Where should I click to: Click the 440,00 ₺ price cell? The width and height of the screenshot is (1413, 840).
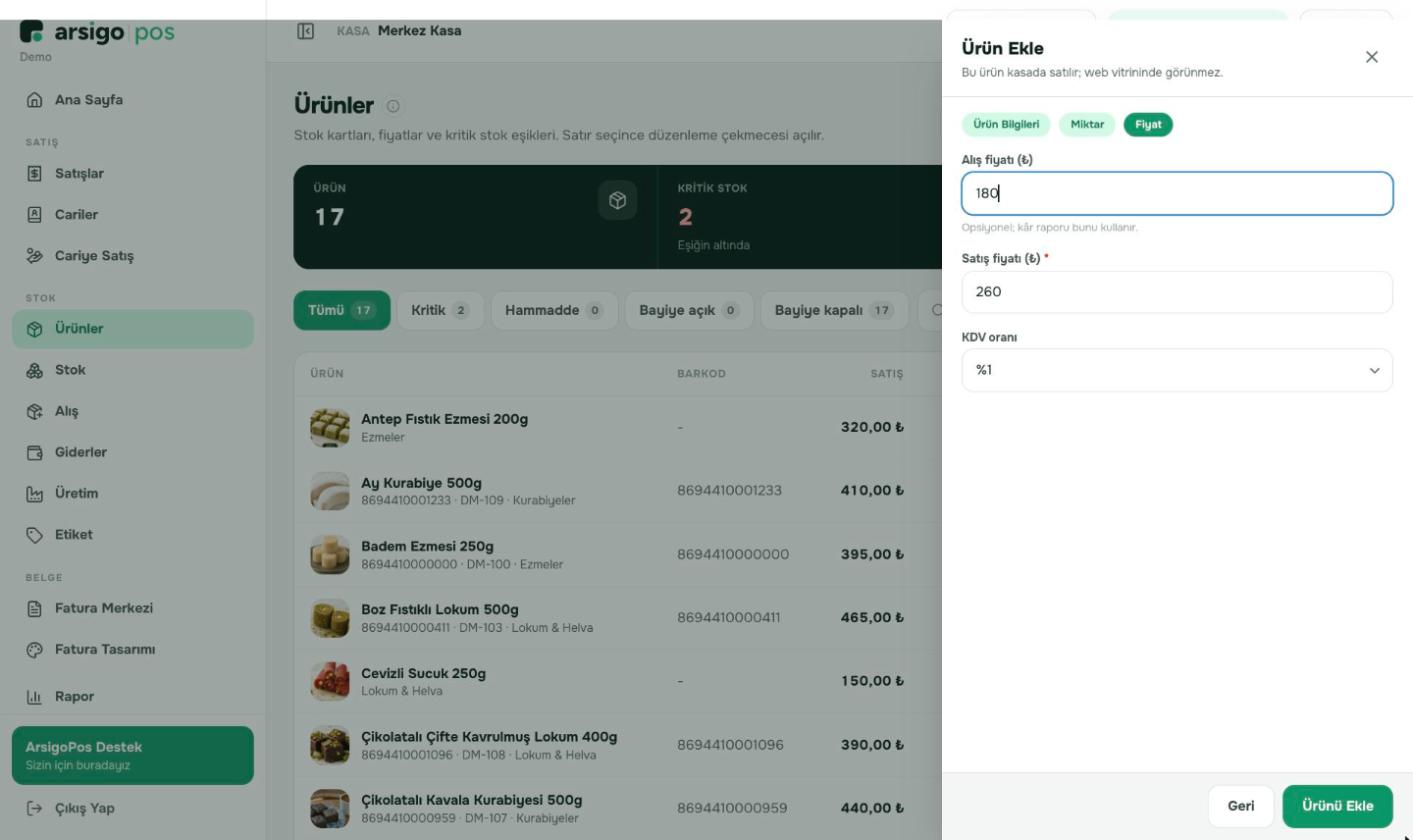(872, 809)
